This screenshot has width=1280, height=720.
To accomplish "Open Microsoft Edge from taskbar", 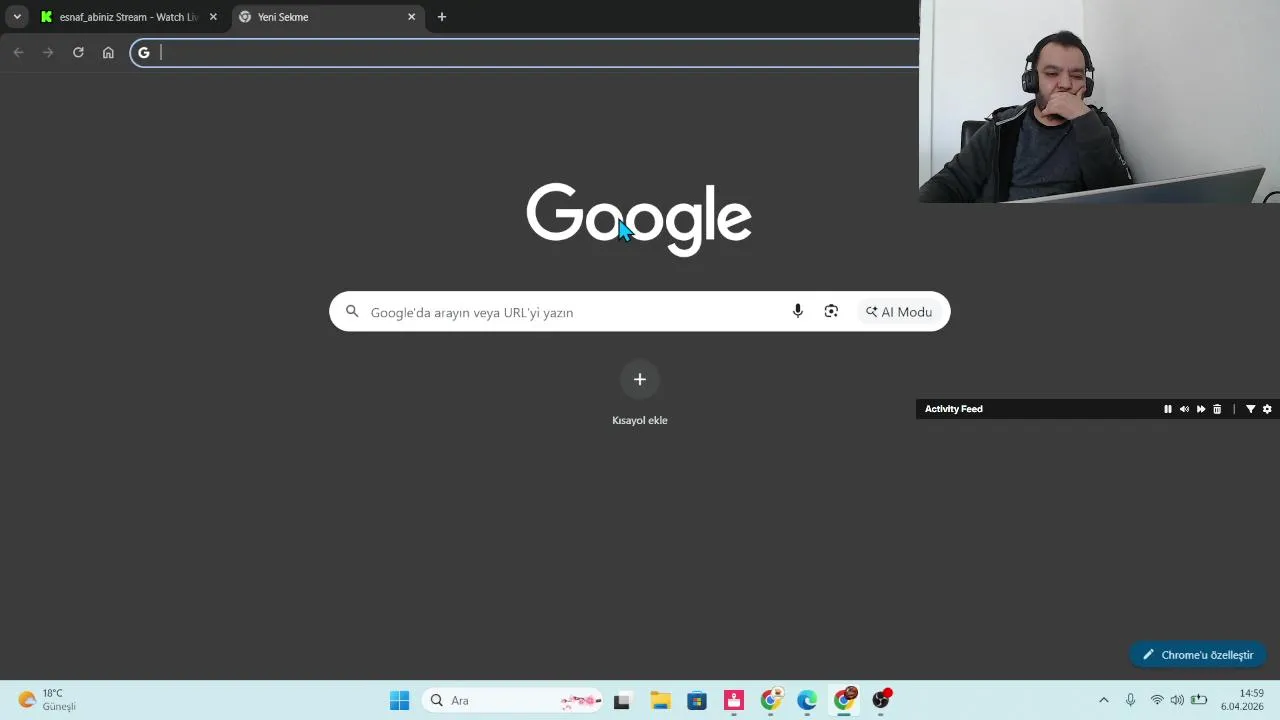I will 807,700.
